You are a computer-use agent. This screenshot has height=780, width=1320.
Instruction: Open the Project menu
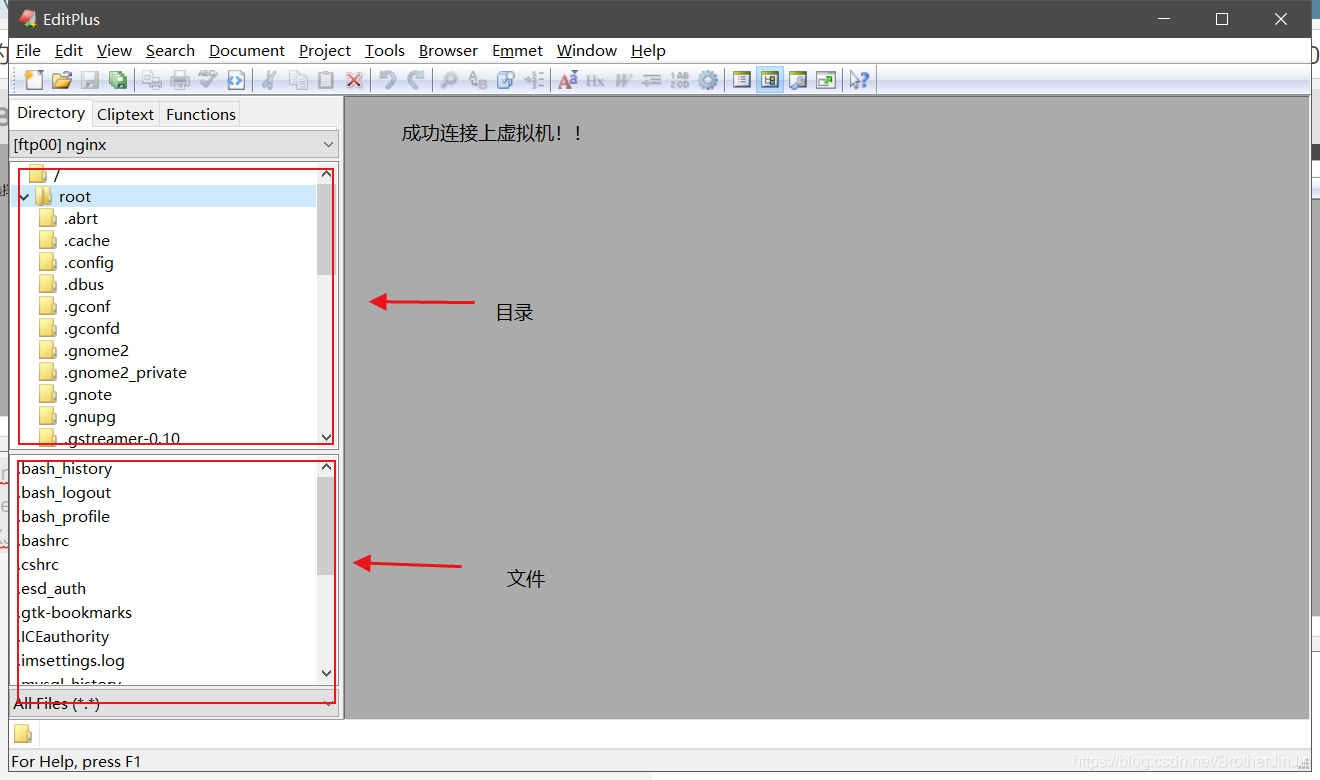click(325, 50)
